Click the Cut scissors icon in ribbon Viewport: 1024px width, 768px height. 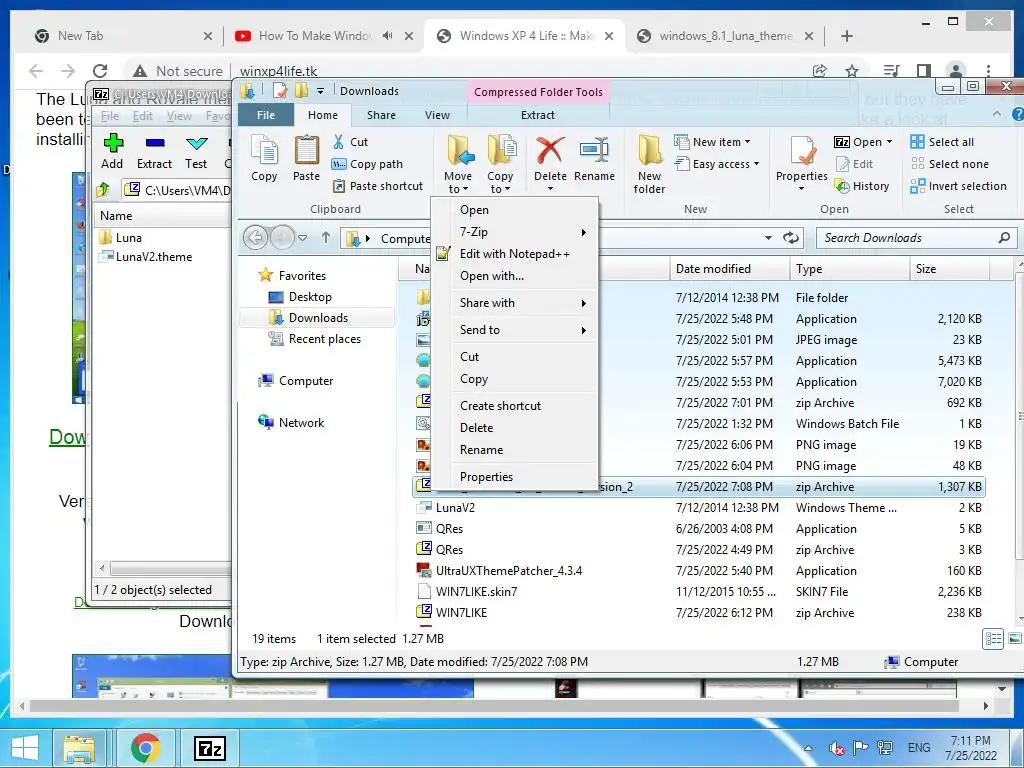click(338, 142)
